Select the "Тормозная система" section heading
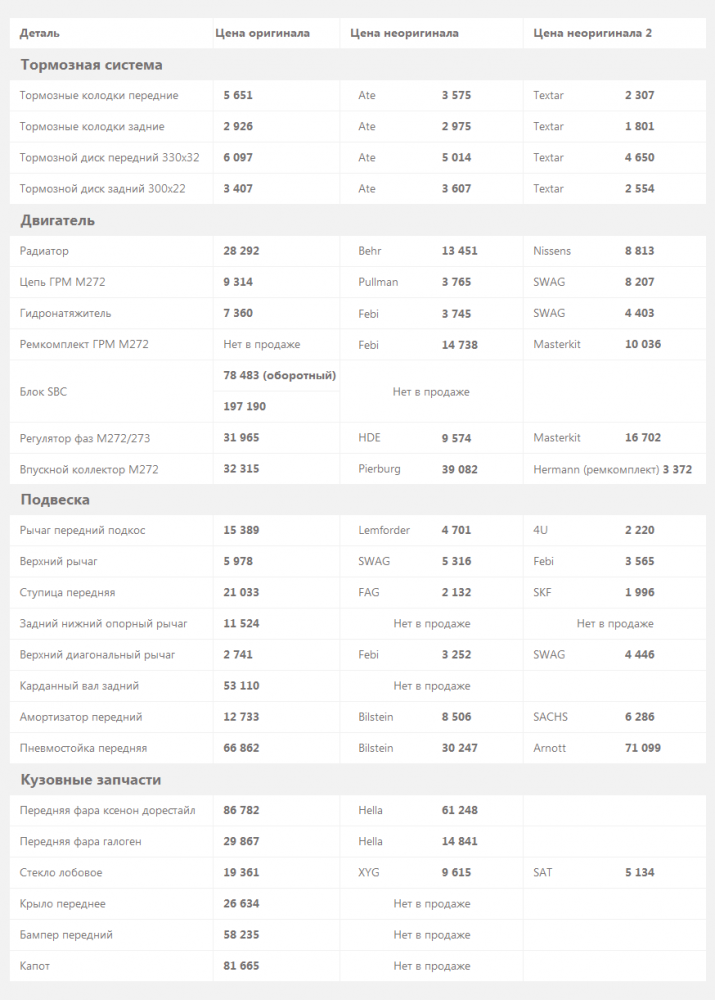Screen dimensions: 715x1000 pyautogui.click(x=91, y=65)
